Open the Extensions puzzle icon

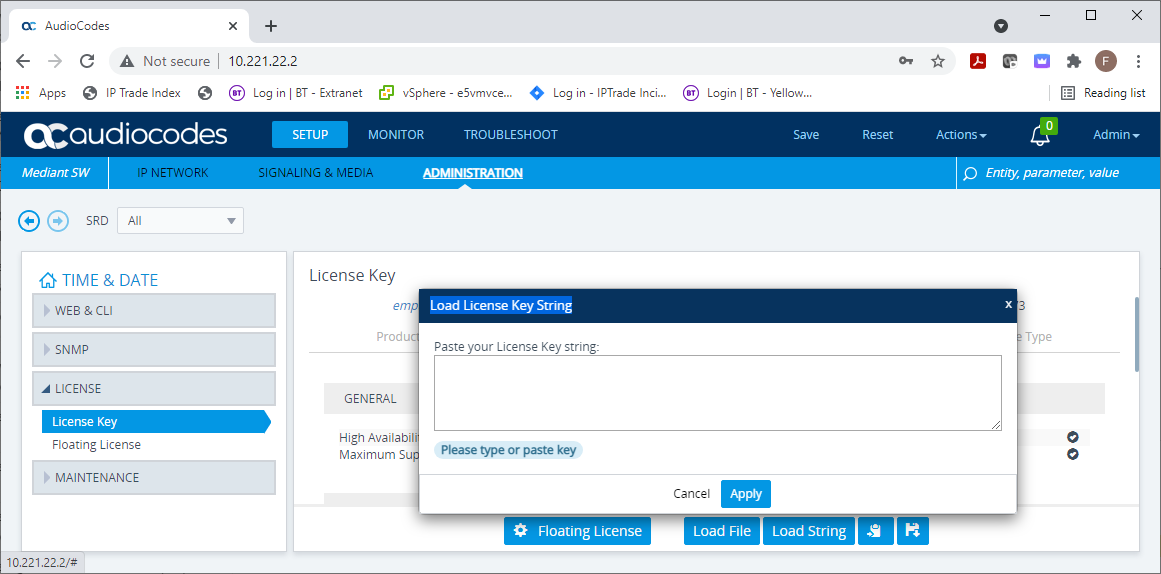pos(1074,61)
